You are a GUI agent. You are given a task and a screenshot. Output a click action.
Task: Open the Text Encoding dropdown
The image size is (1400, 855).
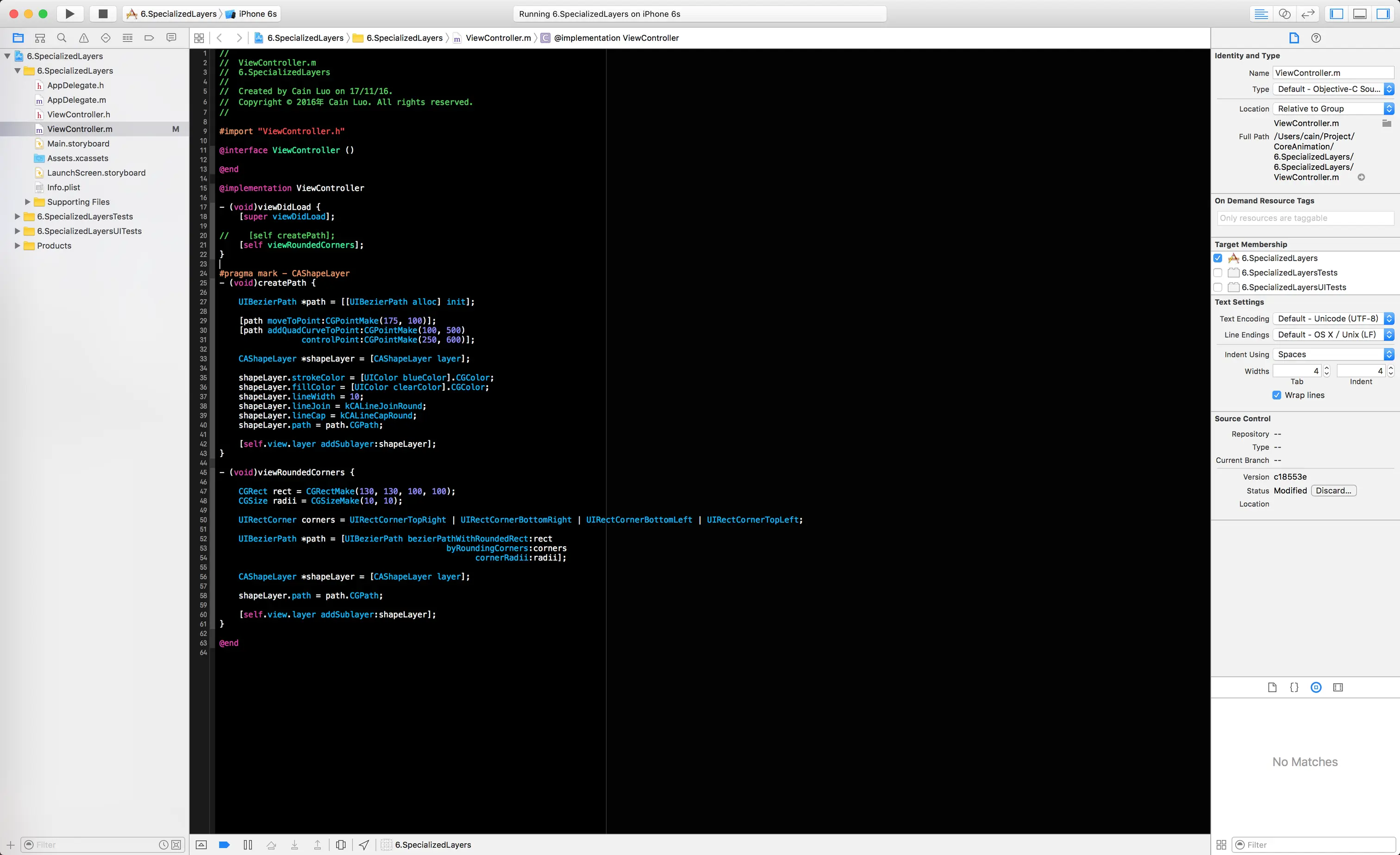1333,318
